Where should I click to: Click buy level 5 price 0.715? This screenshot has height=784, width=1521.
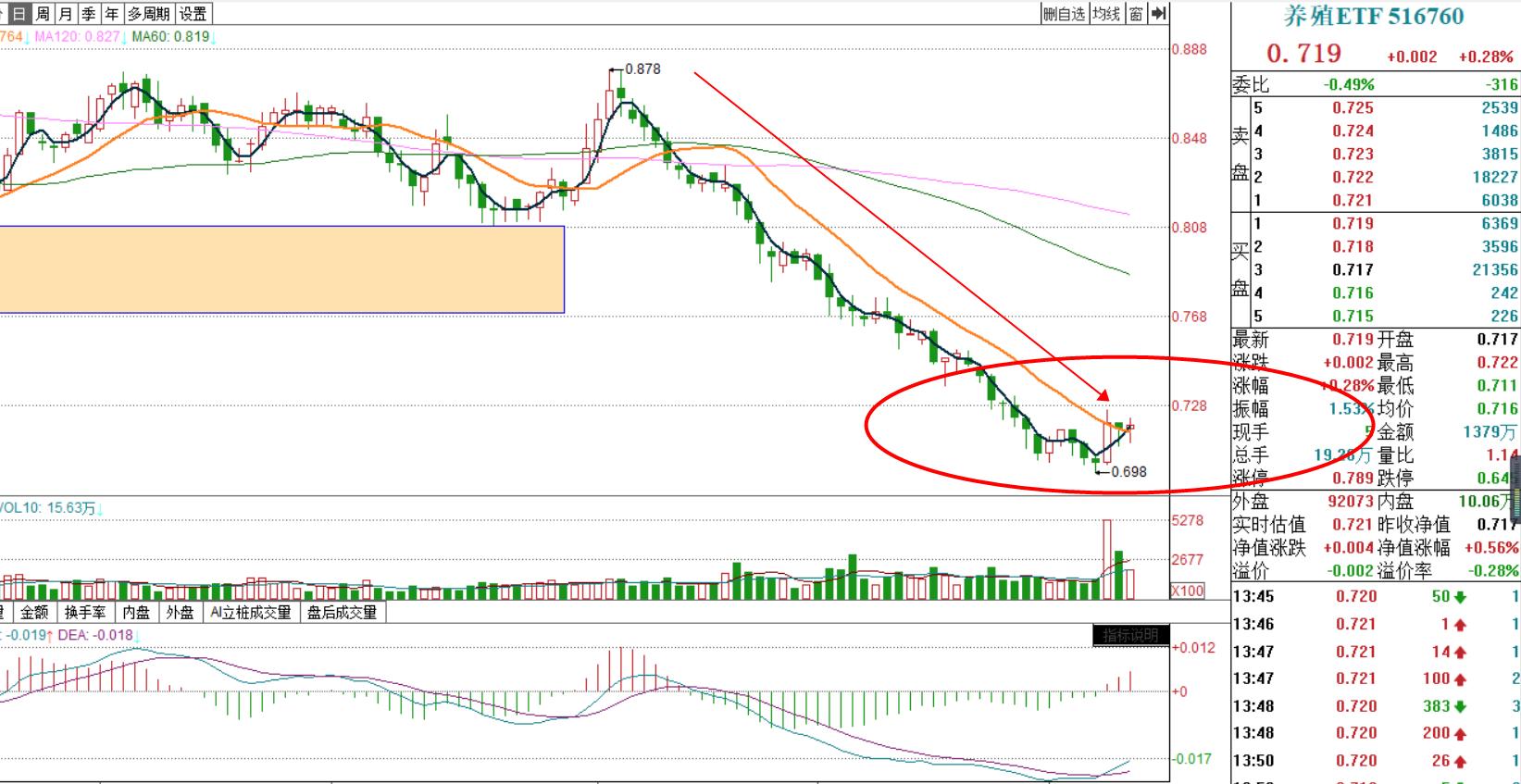click(x=1353, y=316)
